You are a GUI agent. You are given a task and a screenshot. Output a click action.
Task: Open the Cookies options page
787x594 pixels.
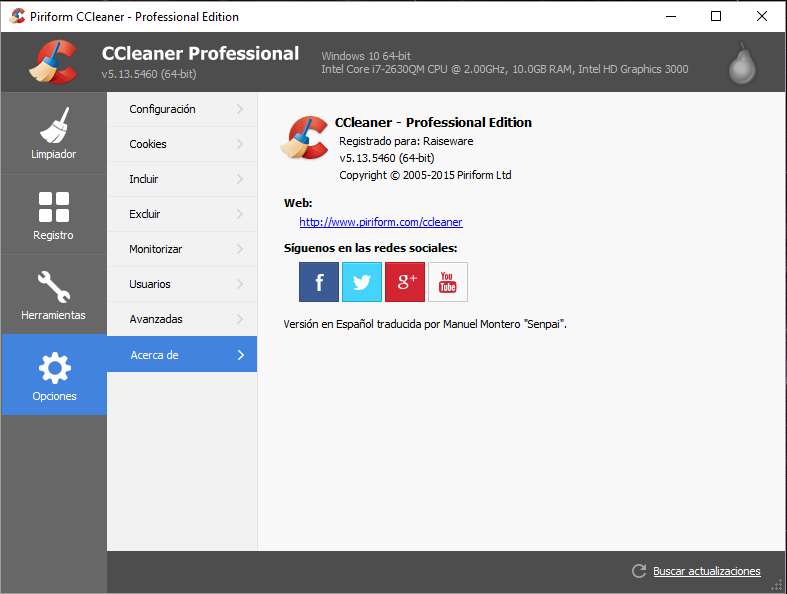click(182, 144)
